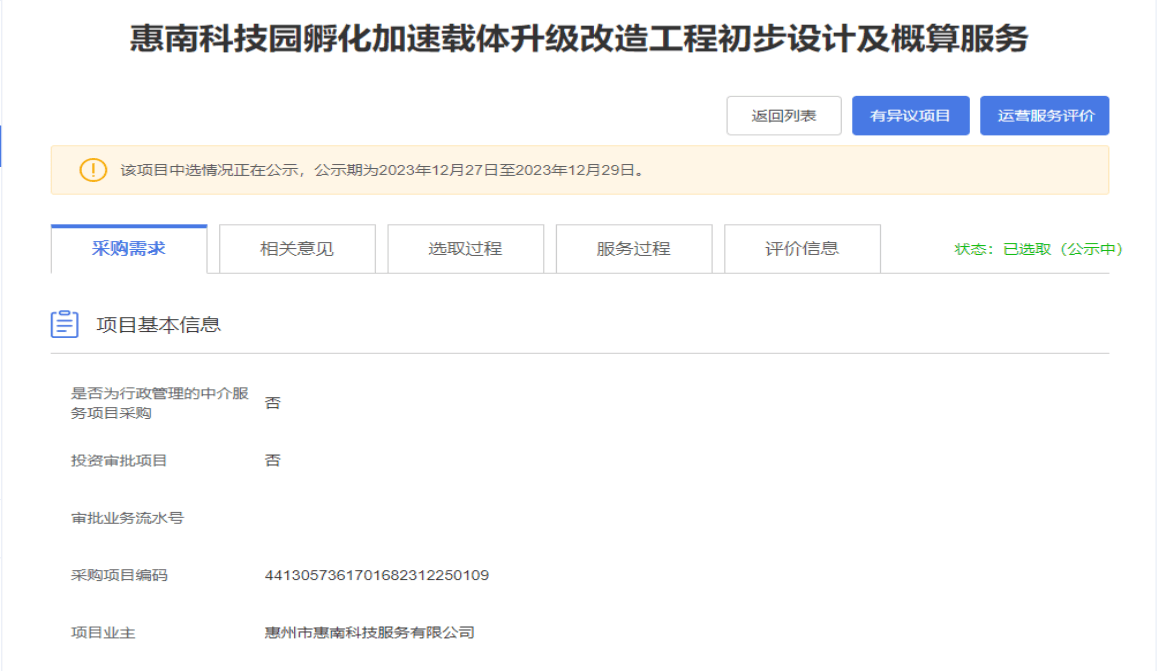Select the 采购需求 tab
The image size is (1159, 671).
coord(129,249)
